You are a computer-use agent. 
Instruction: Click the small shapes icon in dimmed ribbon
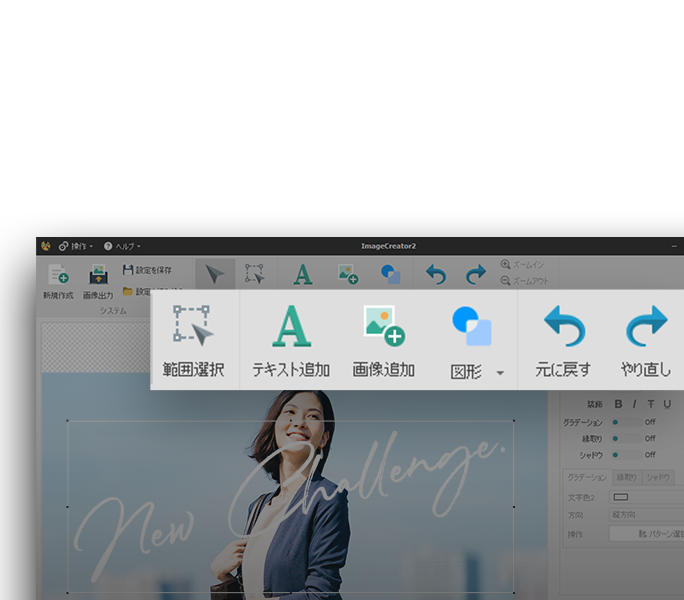pyautogui.click(x=391, y=274)
